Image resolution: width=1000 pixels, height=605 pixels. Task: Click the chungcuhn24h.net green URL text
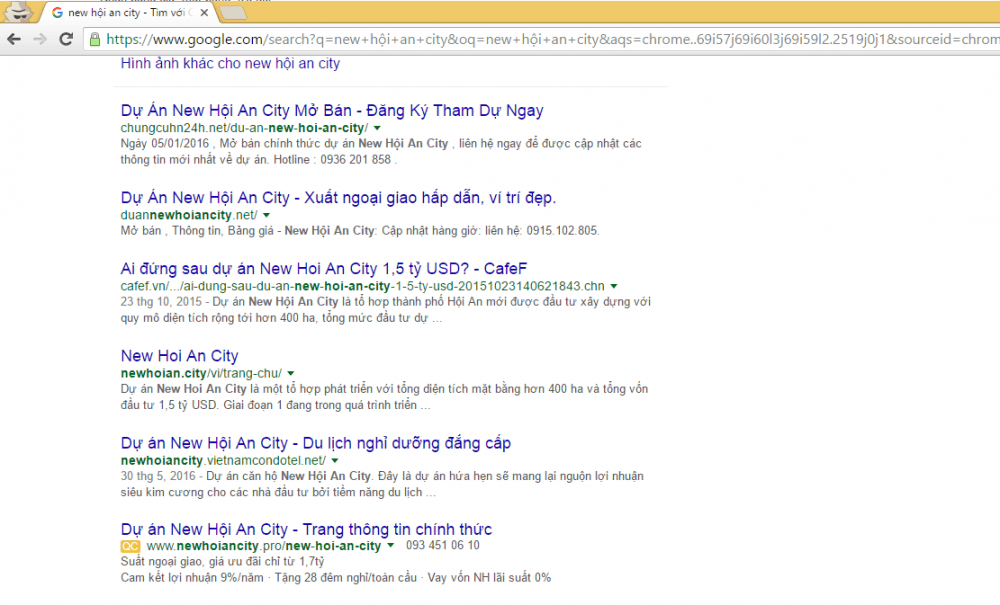pyautogui.click(x=244, y=128)
